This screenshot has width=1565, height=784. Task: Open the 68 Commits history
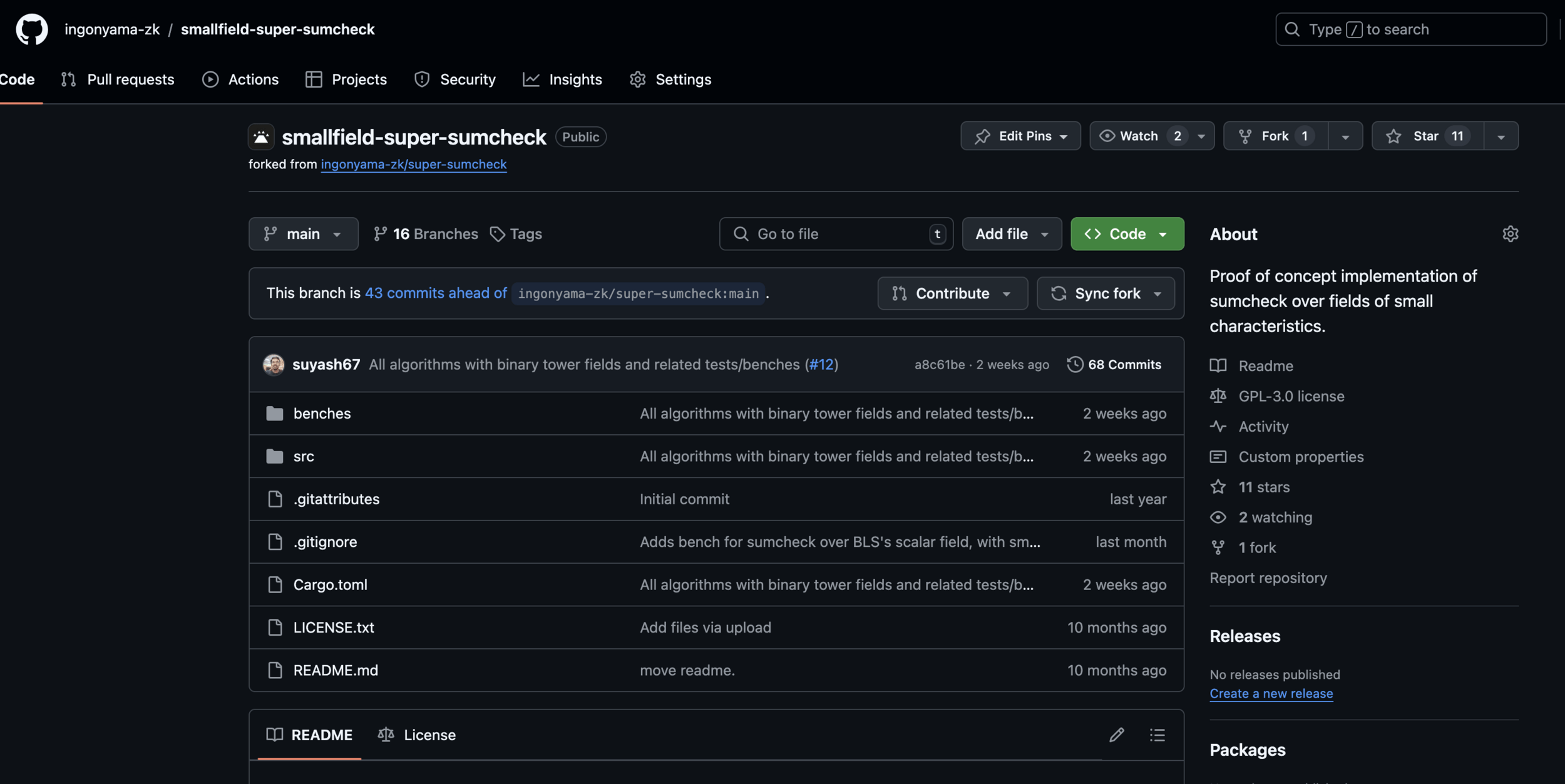coord(1114,364)
